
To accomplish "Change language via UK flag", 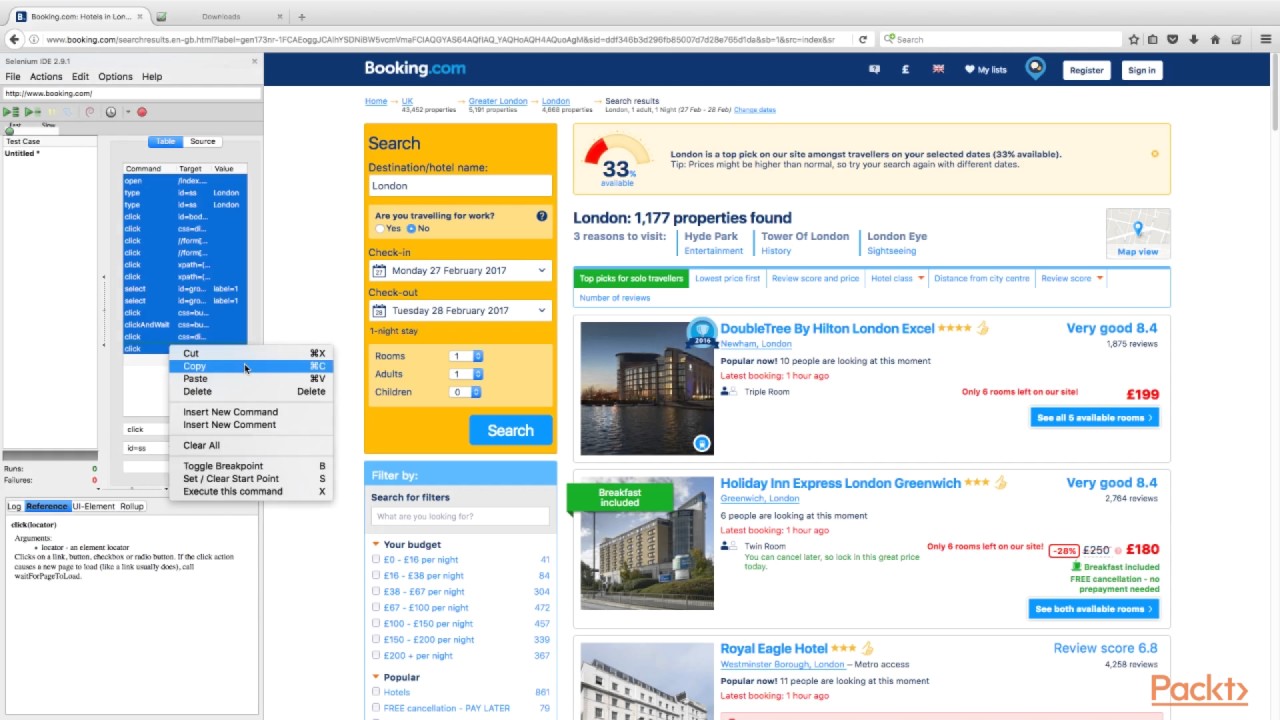I will pyautogui.click(x=938, y=70).
